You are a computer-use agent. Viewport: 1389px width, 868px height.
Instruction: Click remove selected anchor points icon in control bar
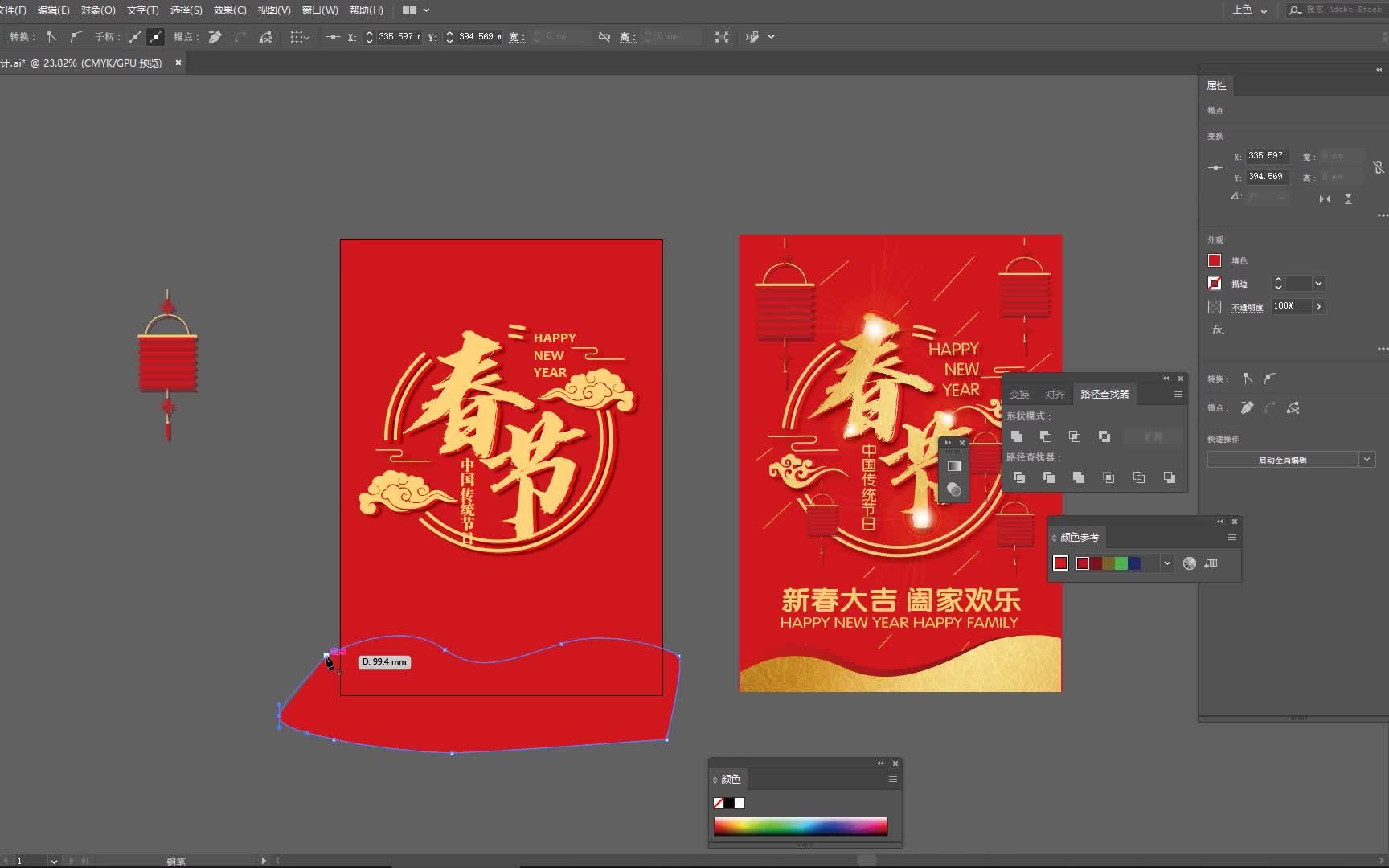click(x=215, y=37)
